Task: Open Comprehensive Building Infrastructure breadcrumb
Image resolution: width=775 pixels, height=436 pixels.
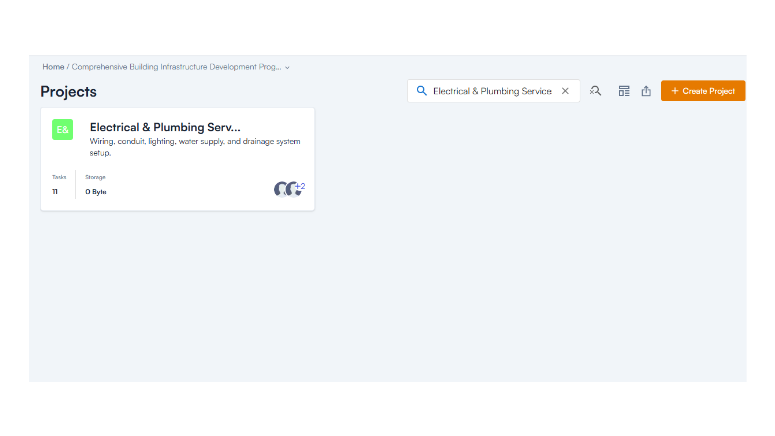Action: click(176, 67)
